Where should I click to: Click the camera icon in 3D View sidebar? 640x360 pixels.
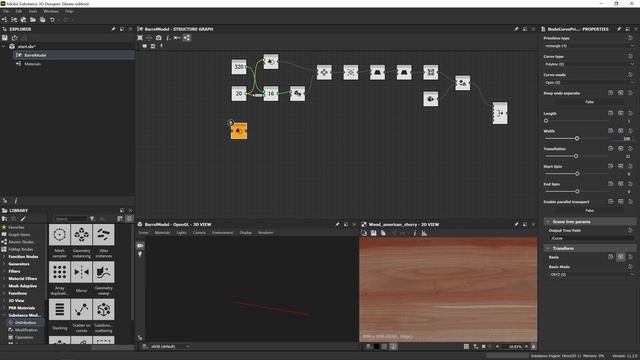140,246
